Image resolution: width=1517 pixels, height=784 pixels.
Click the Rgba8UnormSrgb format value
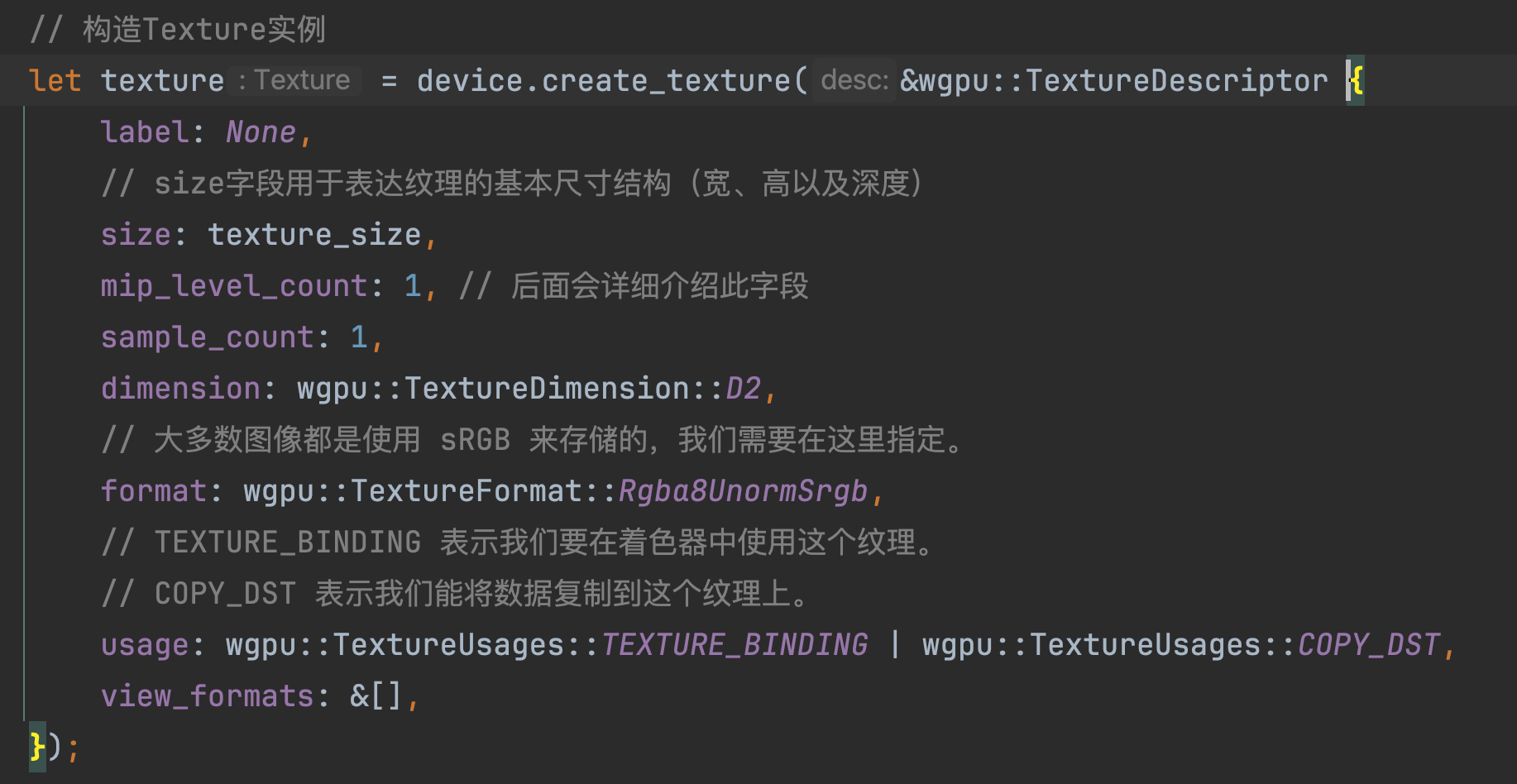coord(743,491)
